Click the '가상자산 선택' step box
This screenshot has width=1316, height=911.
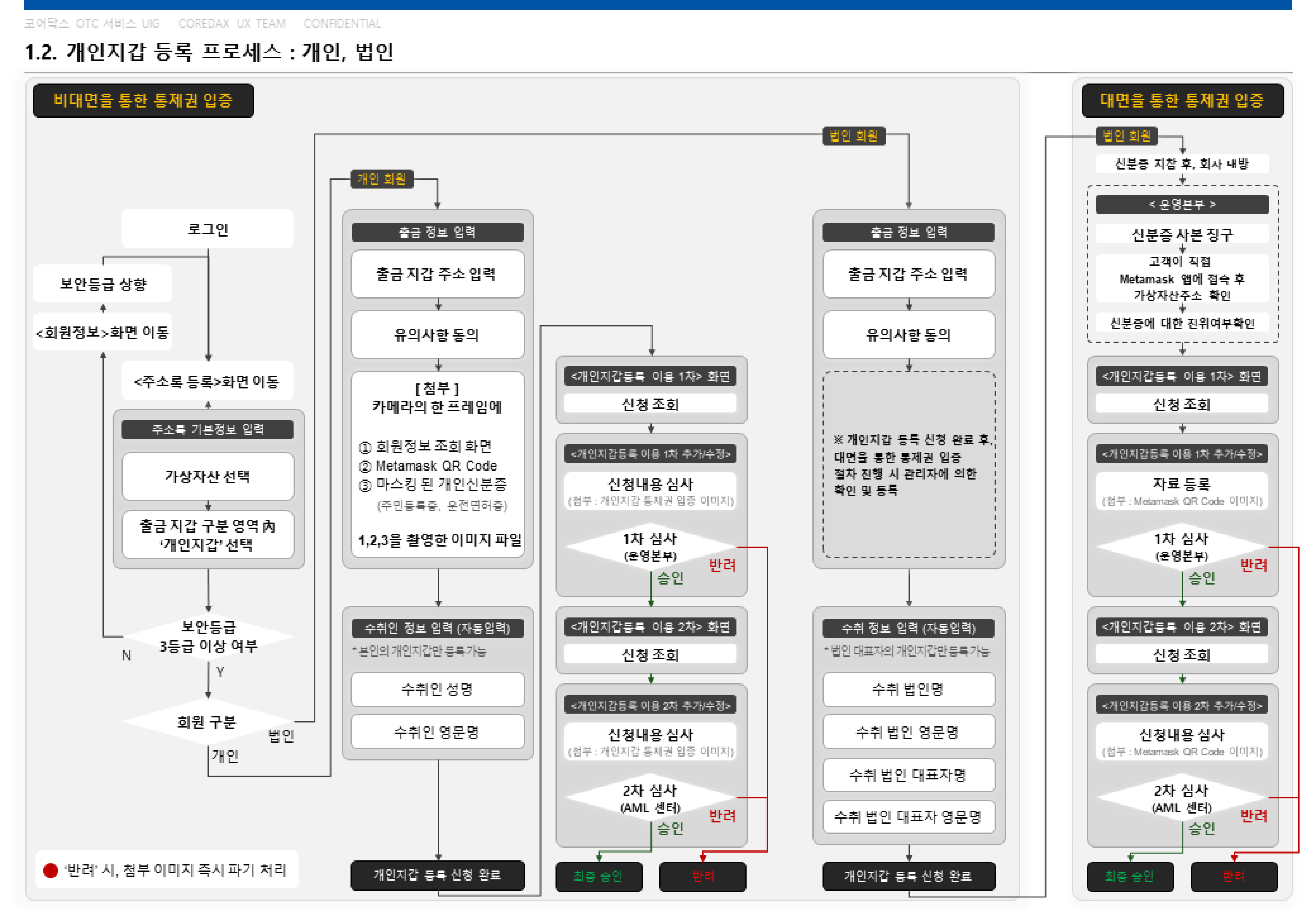click(x=208, y=476)
